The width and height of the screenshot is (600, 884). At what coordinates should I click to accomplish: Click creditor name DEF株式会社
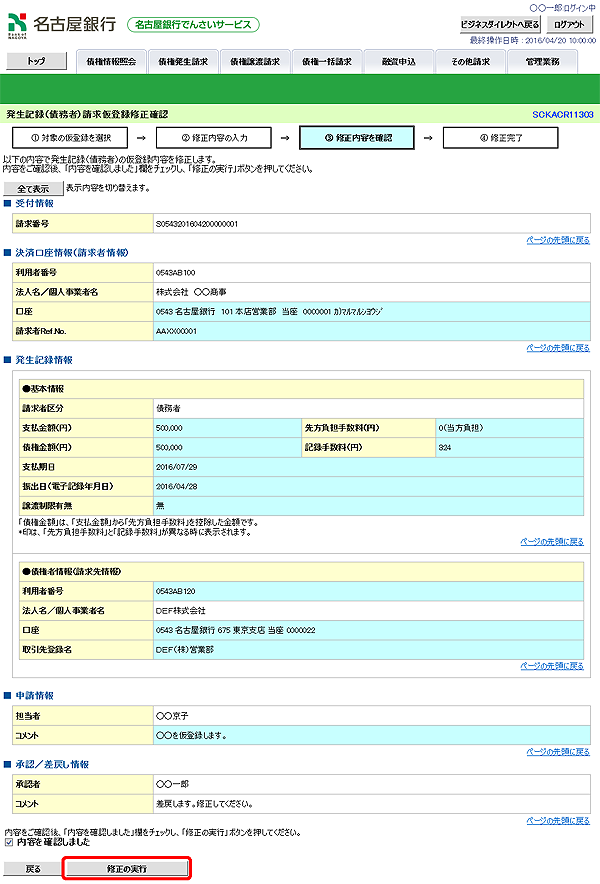180,611
